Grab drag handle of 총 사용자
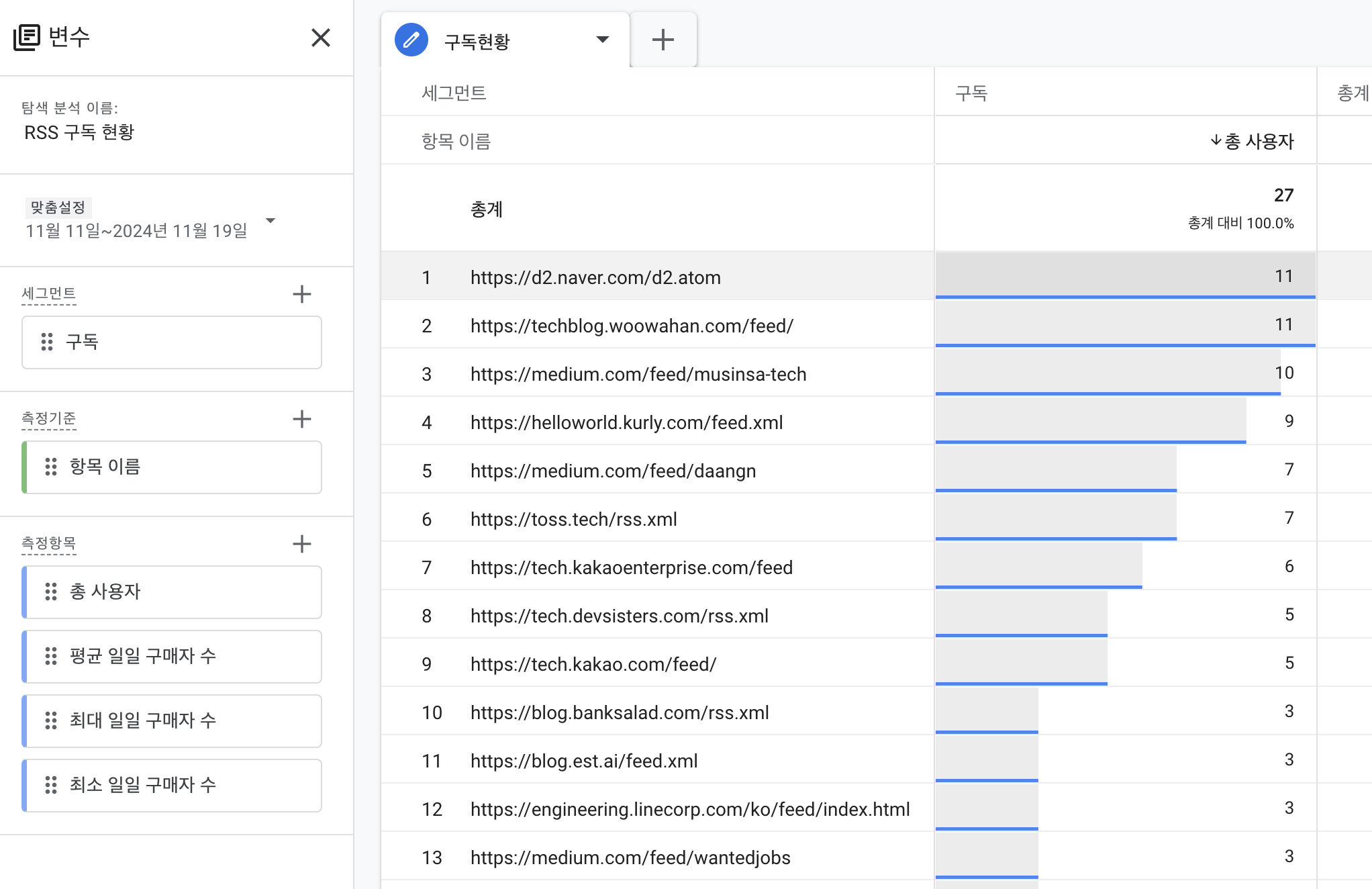Screen dimensions: 1372x889 51,592
